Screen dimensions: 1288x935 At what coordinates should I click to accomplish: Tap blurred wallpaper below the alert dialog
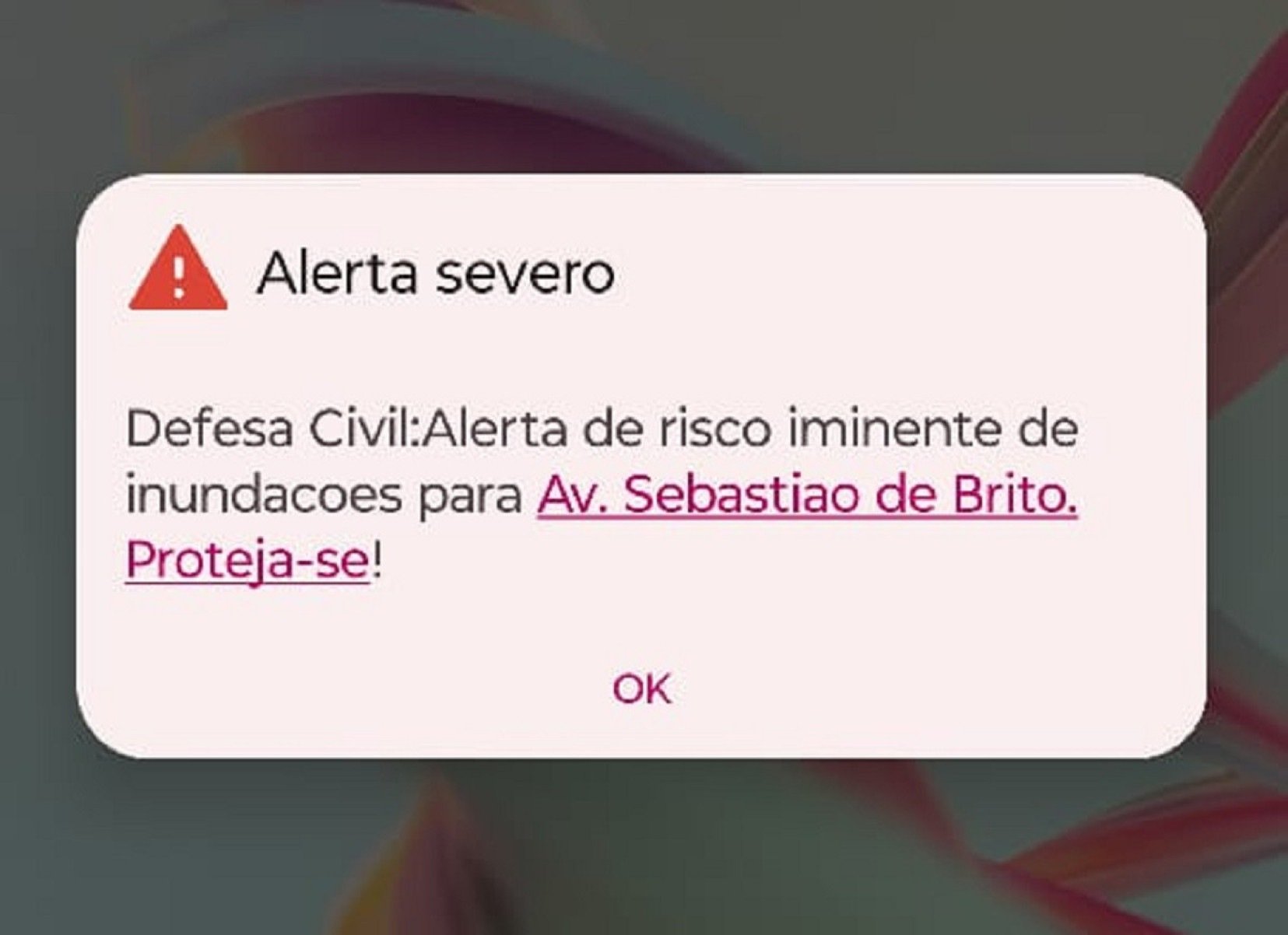644,848
